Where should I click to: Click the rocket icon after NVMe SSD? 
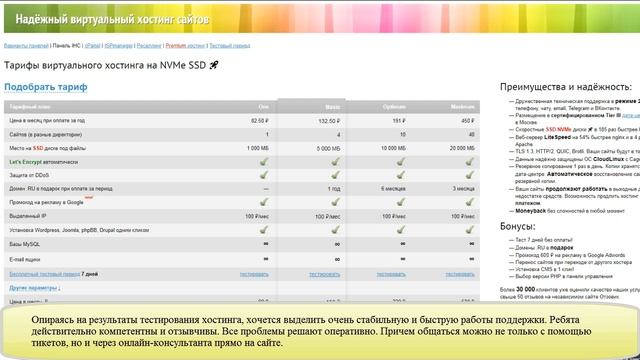[x=213, y=65]
